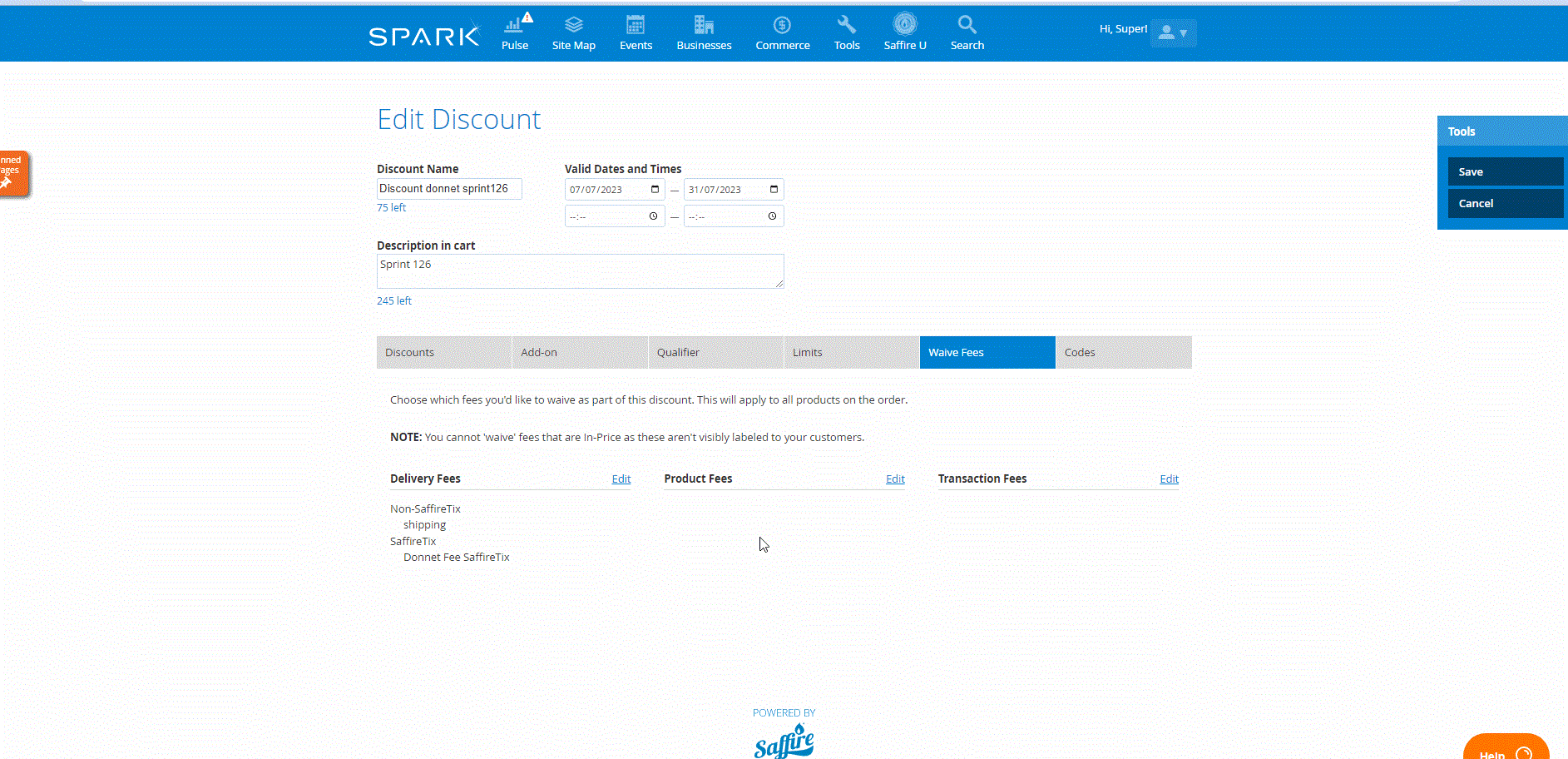
Task: Click the Discount Name text field
Action: tap(449, 189)
